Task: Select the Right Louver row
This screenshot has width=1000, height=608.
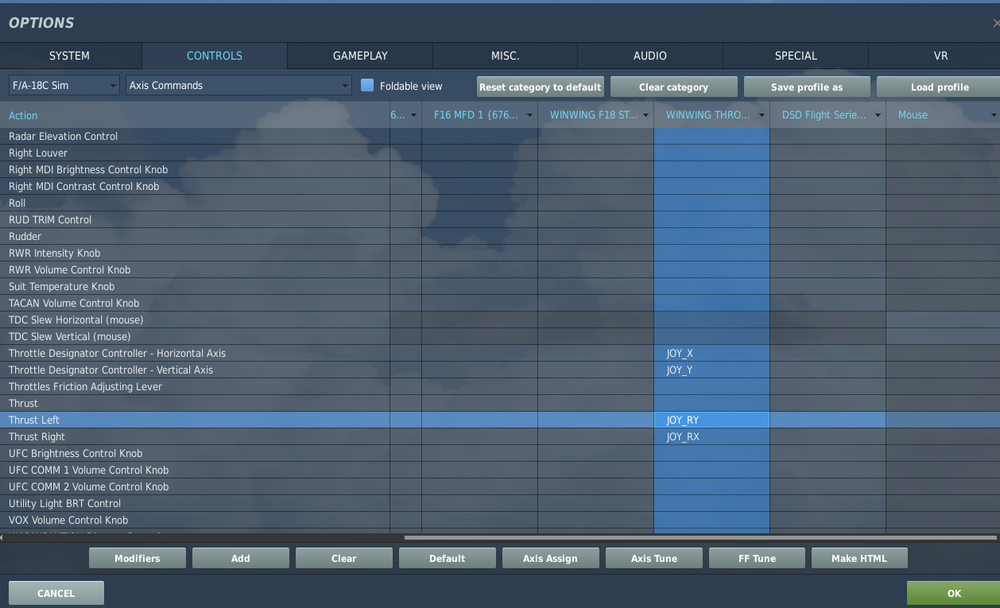Action: click(500, 153)
